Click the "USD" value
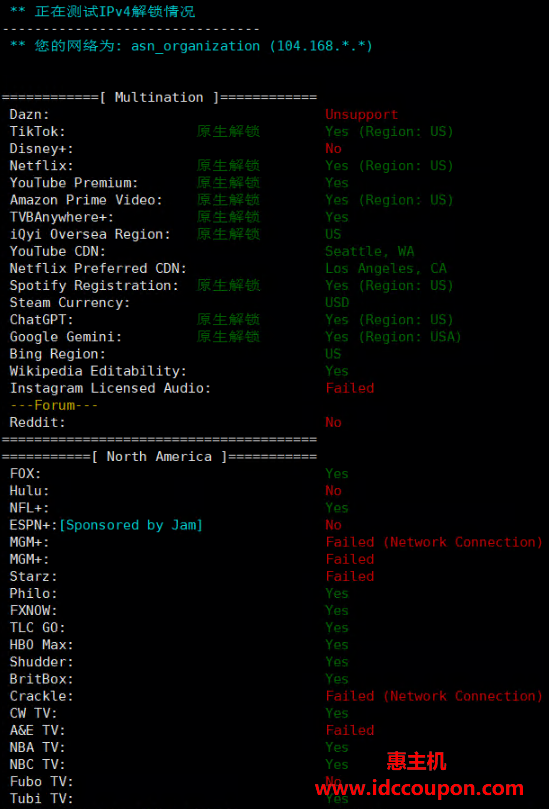 (x=337, y=302)
